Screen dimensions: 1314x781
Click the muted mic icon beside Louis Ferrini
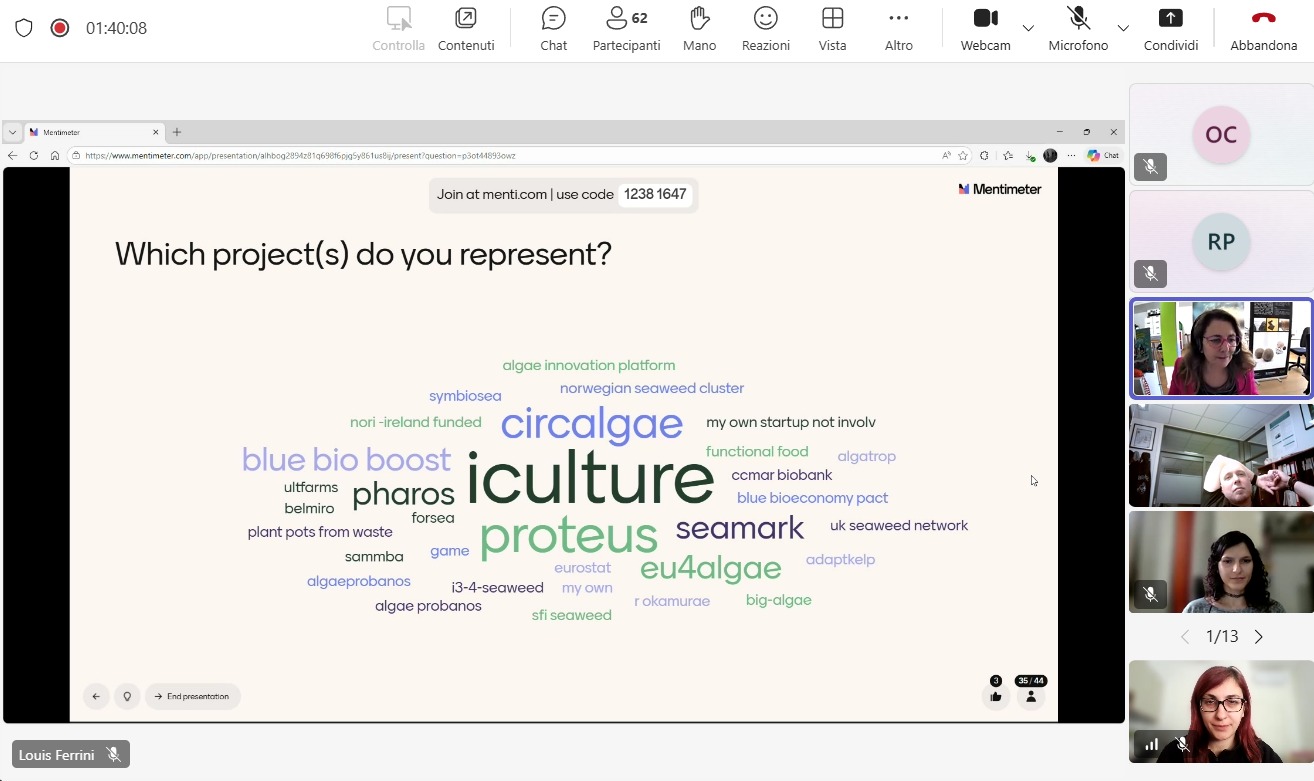(114, 755)
